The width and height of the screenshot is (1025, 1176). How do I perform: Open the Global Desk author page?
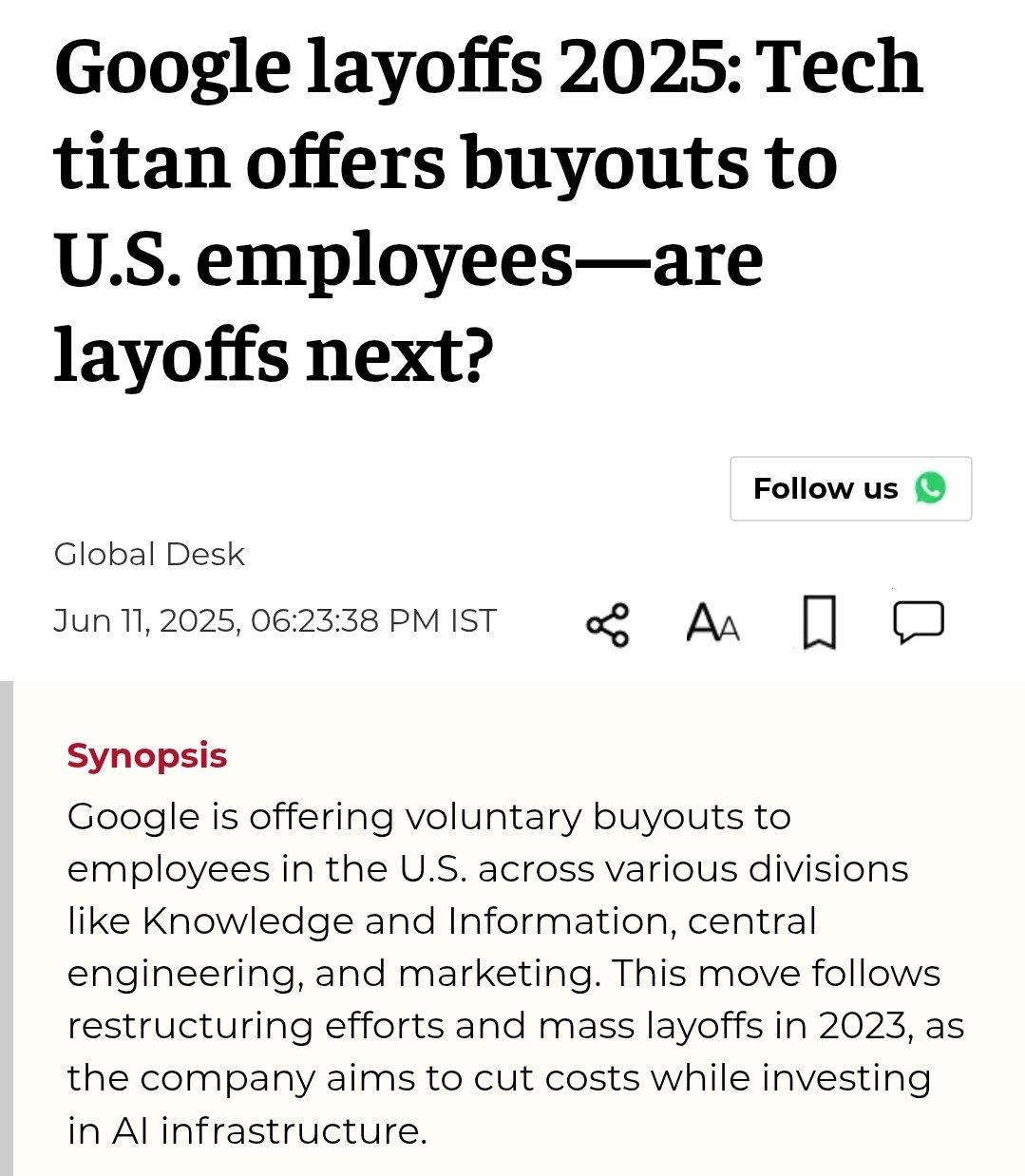[x=149, y=554]
